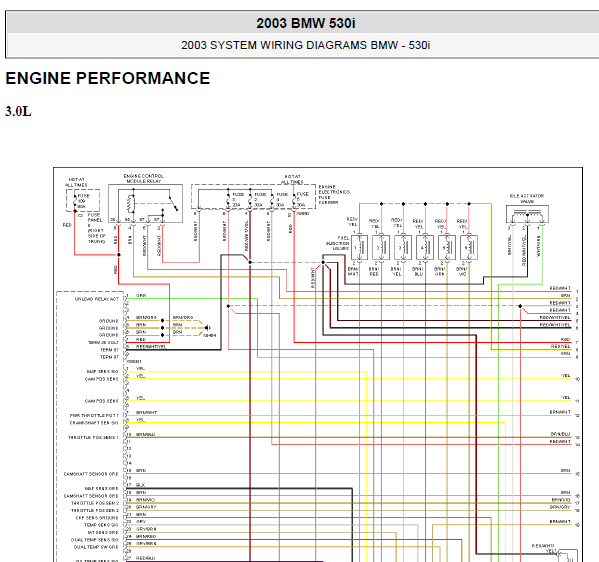Click the Fuse 4 30A symbol
The height and width of the screenshot is (562, 599).
[x=272, y=200]
